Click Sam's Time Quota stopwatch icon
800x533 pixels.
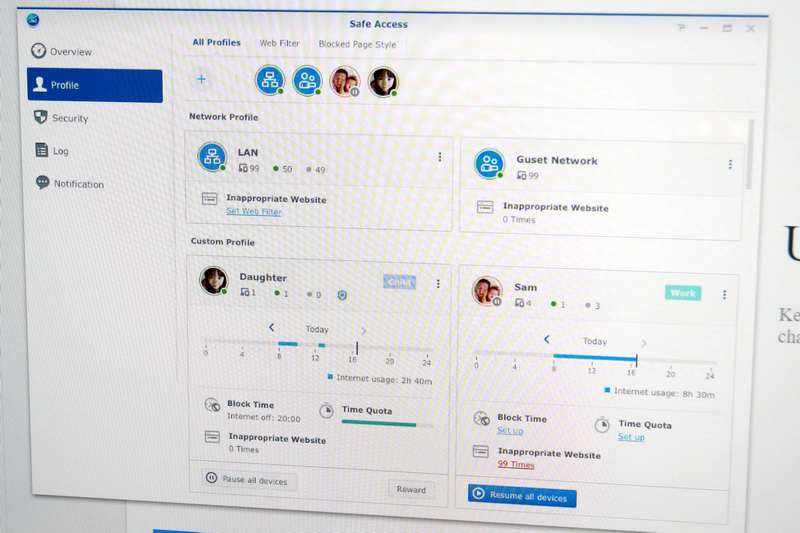click(x=602, y=425)
